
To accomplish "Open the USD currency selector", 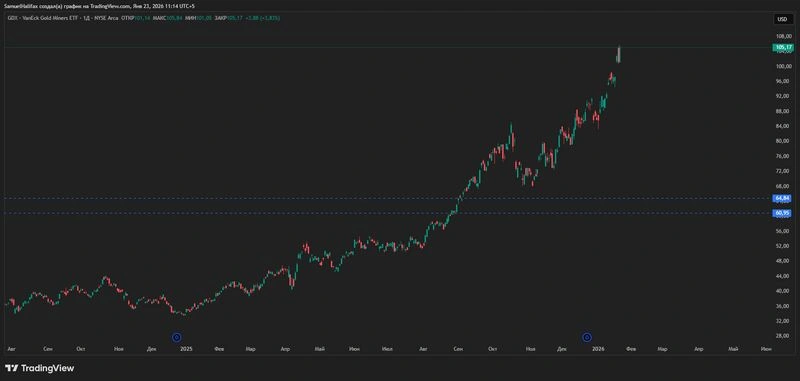I will click(x=782, y=19).
